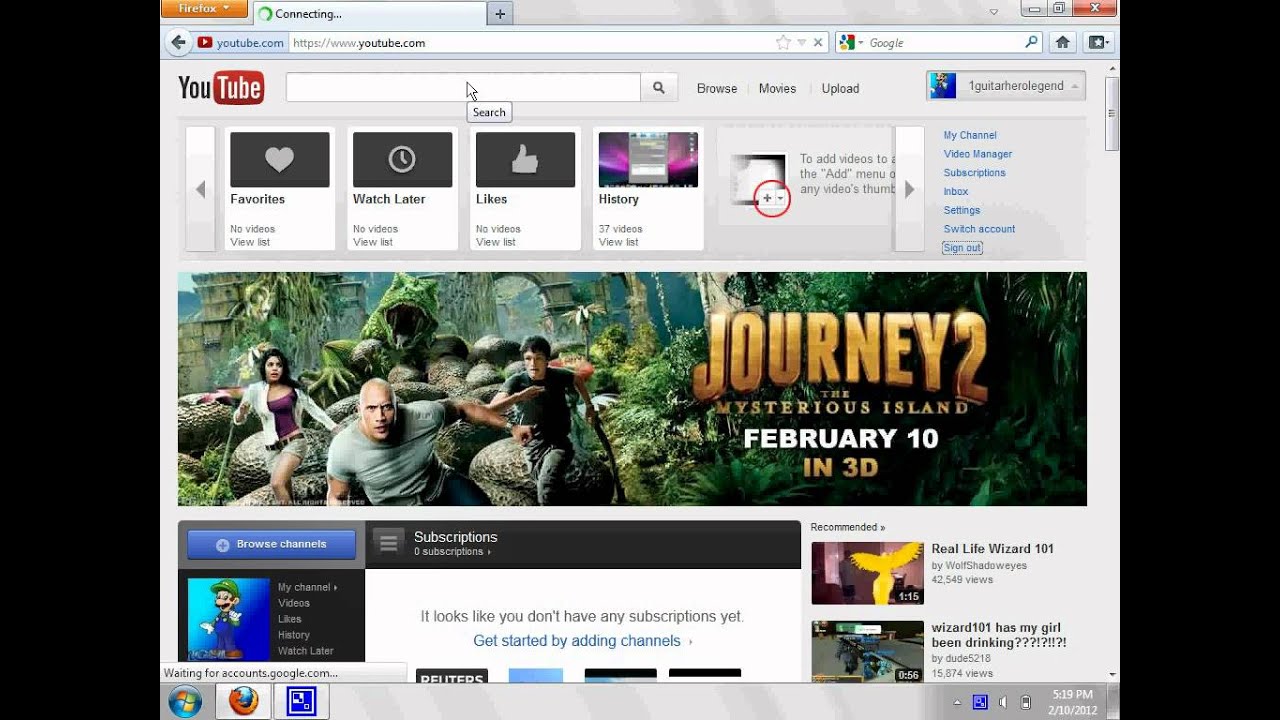This screenshot has width=1280, height=720.
Task: Open the Upload link
Action: tap(840, 88)
